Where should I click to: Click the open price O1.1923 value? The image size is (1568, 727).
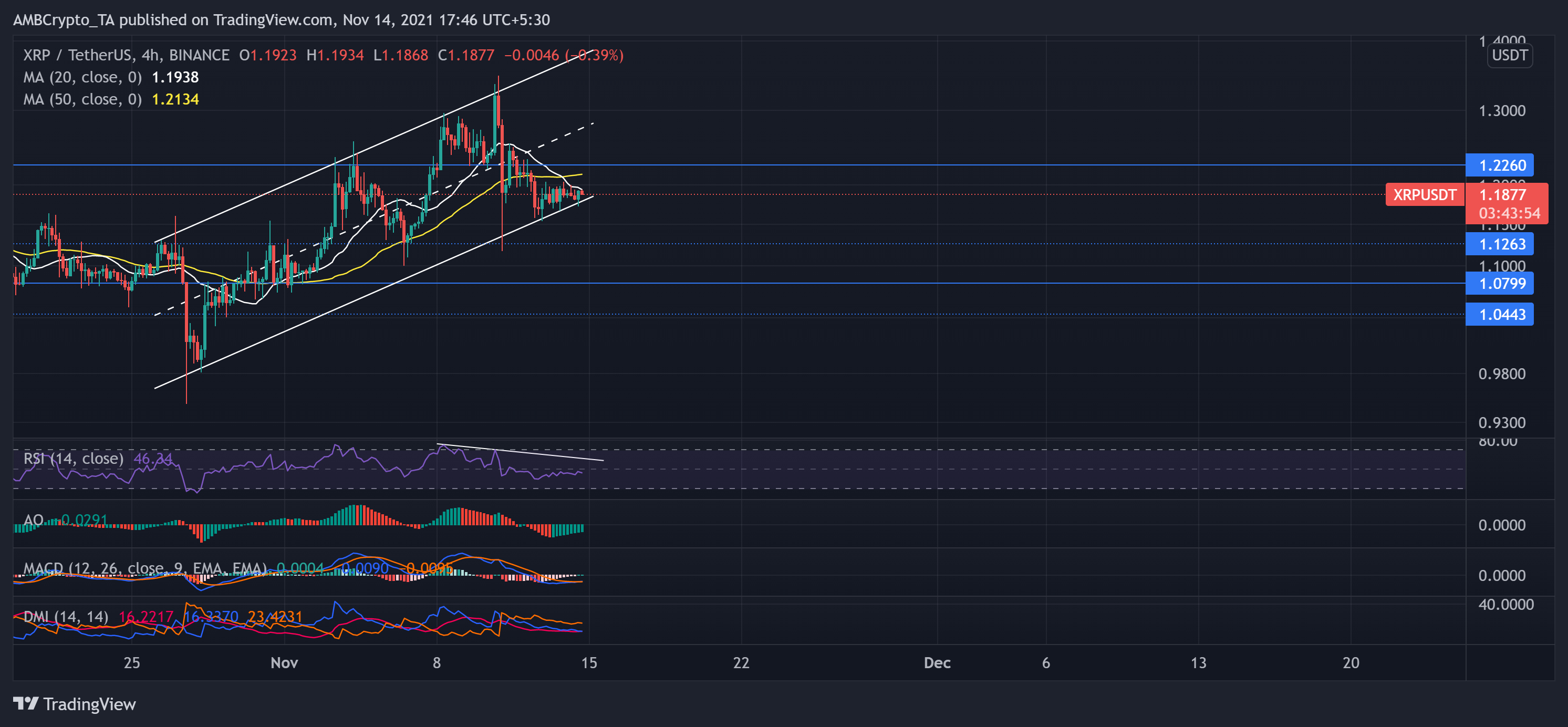pyautogui.click(x=268, y=55)
